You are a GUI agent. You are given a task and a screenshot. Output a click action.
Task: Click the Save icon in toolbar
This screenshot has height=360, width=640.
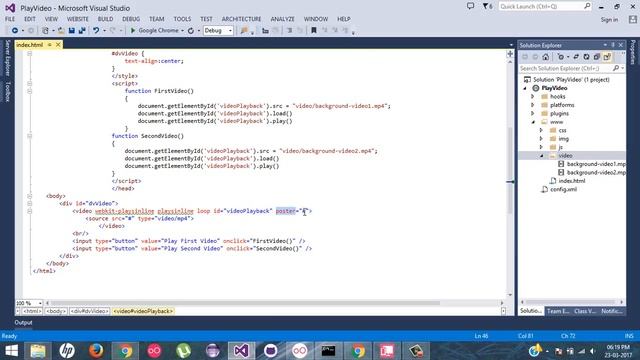[72, 31]
